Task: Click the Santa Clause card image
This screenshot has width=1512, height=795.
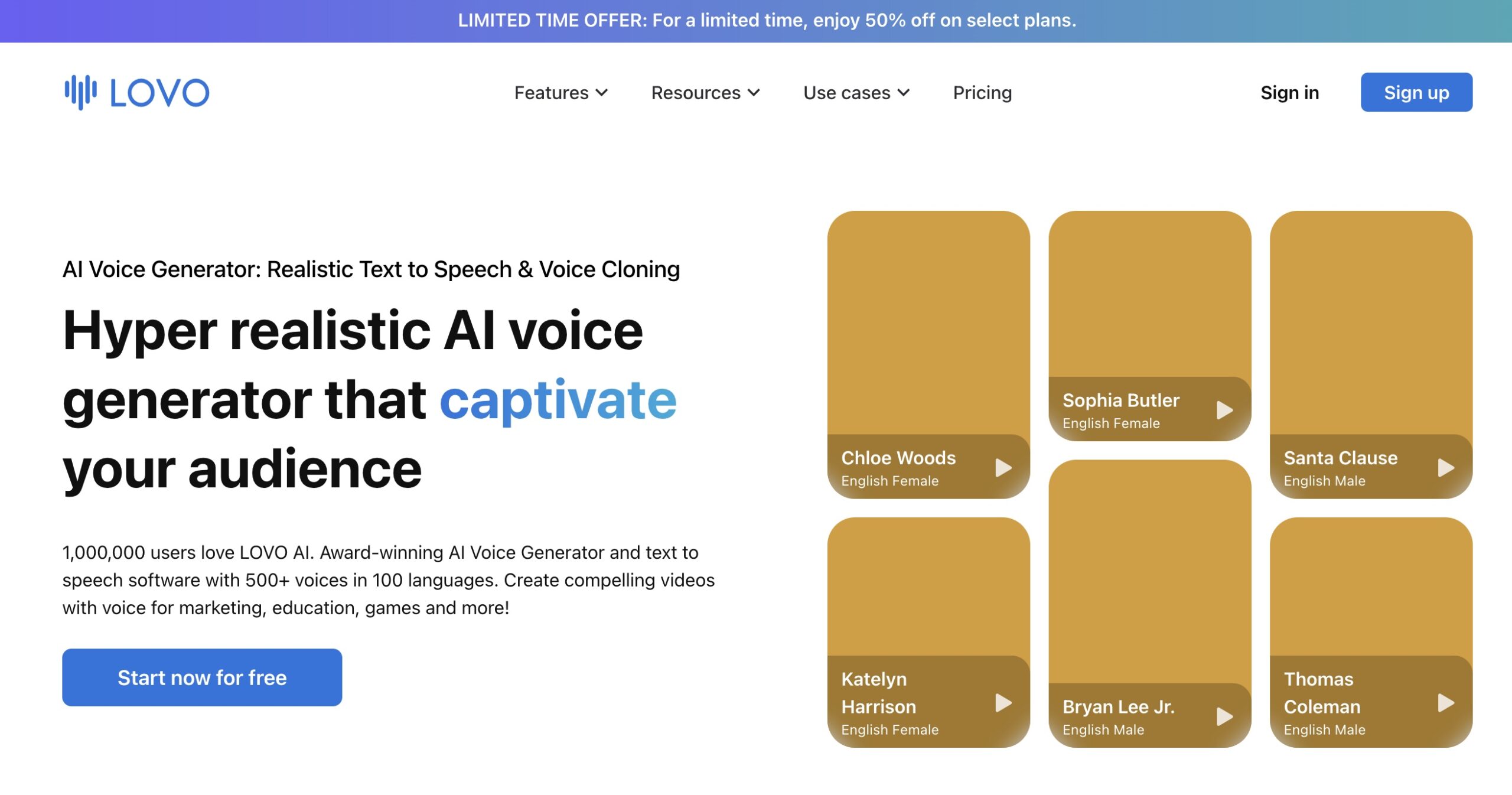Action: click(1371, 322)
